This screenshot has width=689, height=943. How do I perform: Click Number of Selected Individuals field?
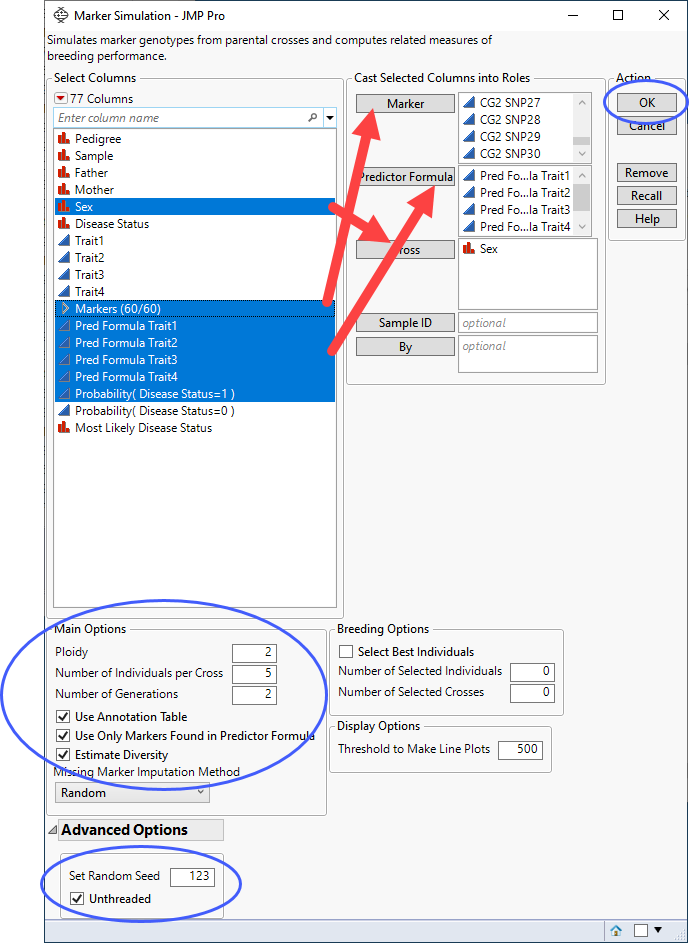coord(532,671)
